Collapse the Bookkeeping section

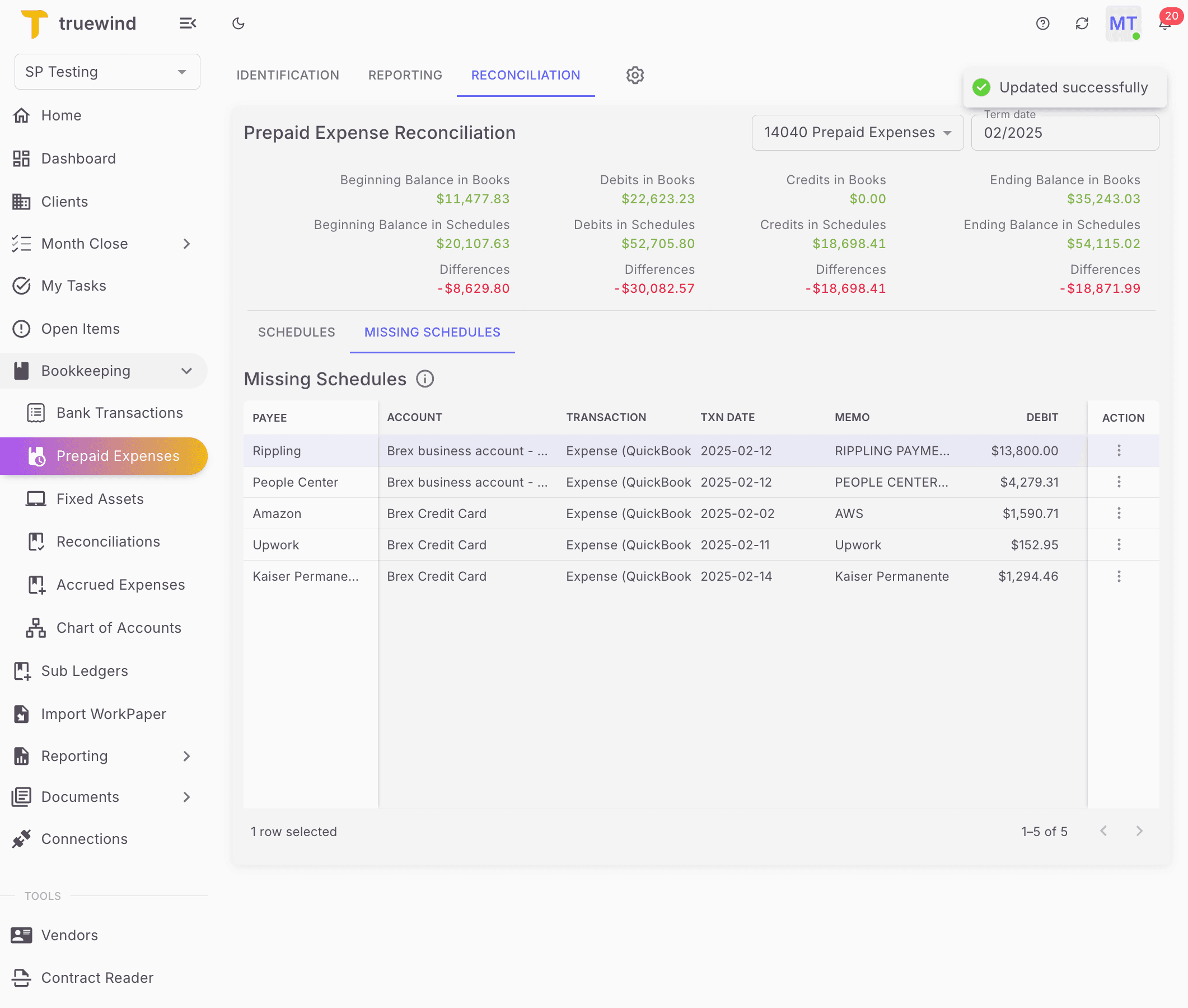(187, 370)
